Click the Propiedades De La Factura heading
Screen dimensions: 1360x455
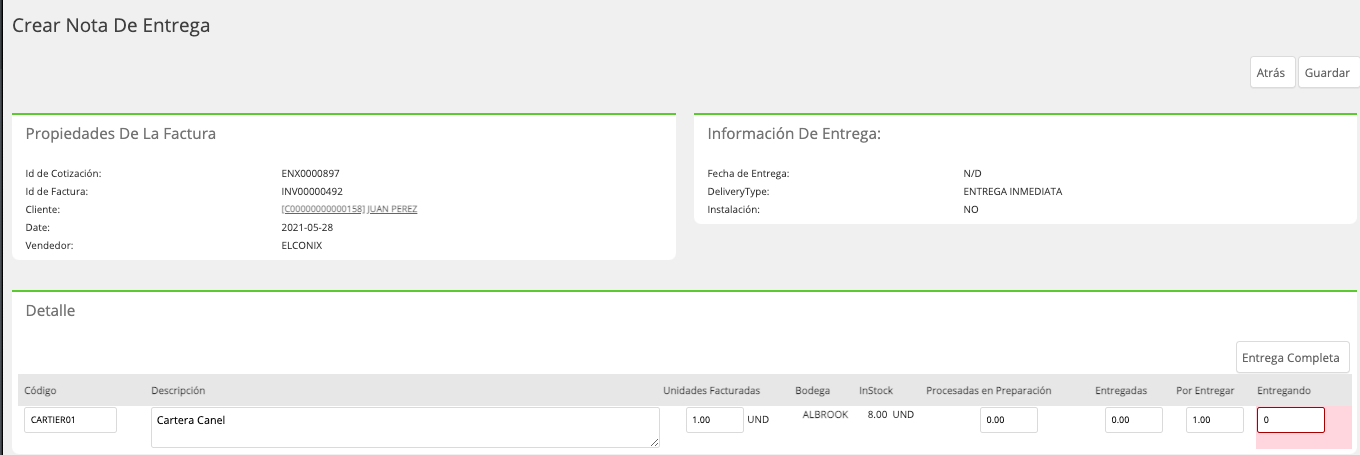point(120,133)
